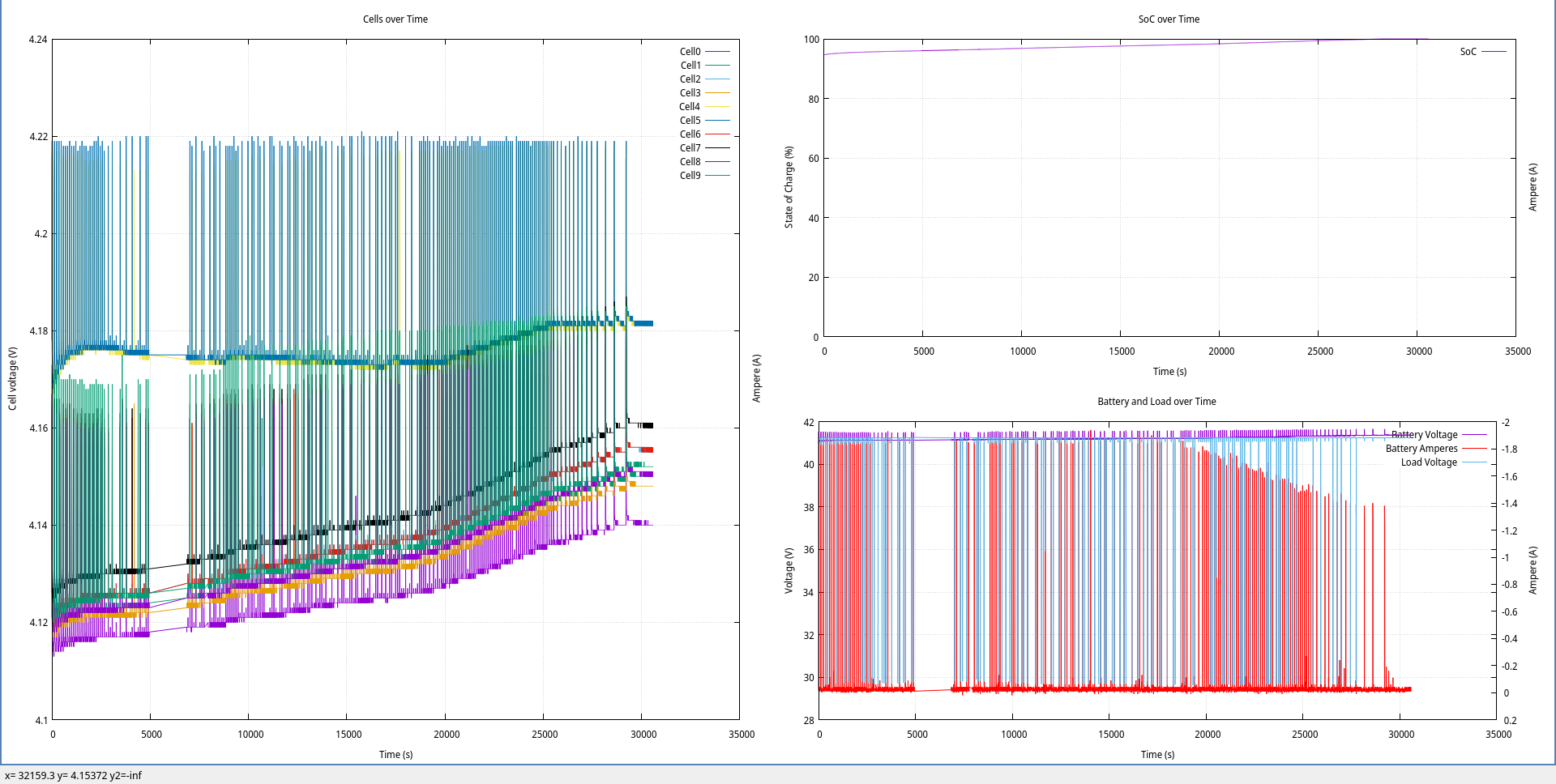The image size is (1556, 784).
Task: Toggle Cell0 legend entry visibility
Action: coord(704,51)
